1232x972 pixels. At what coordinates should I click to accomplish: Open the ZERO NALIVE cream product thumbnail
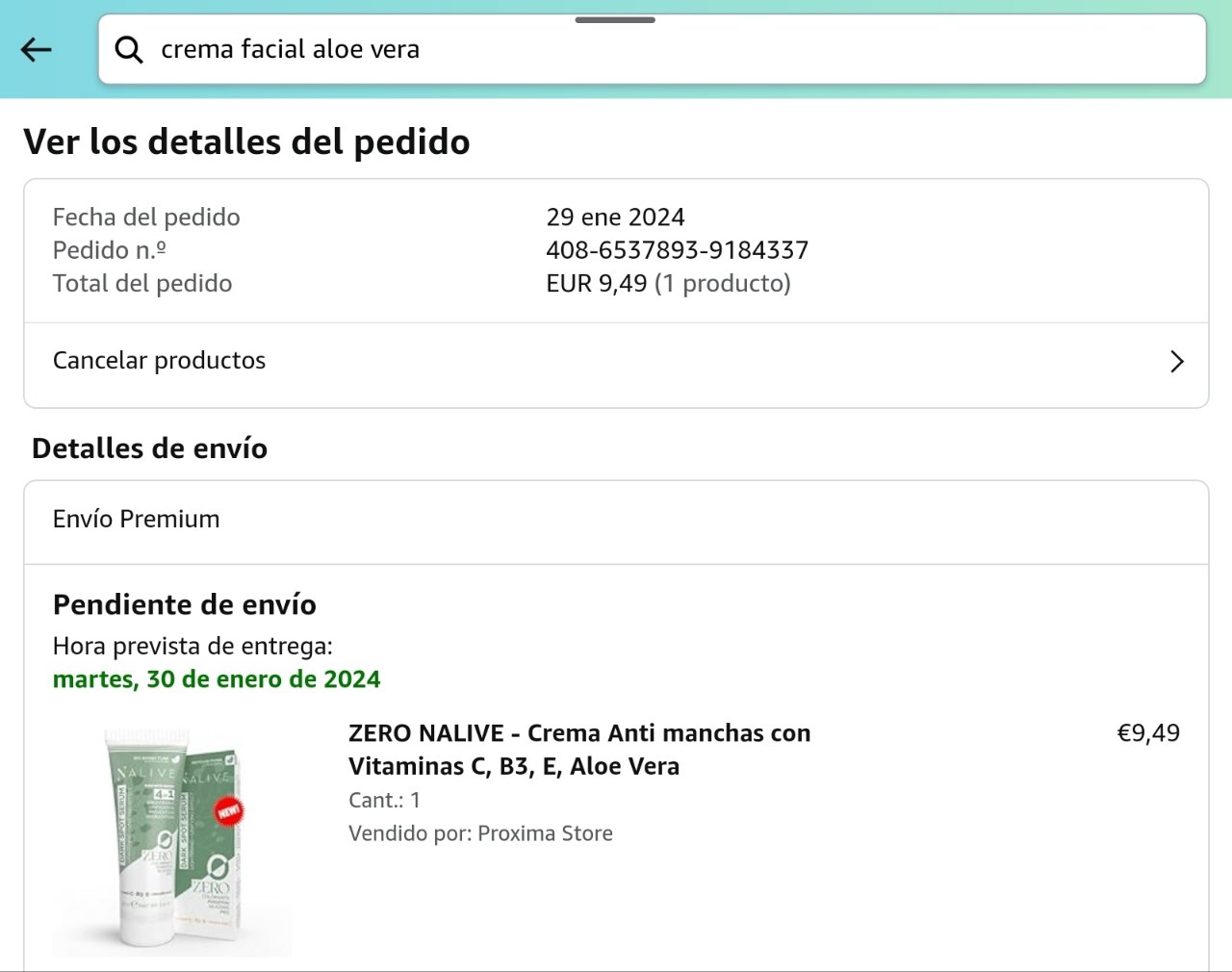pos(173,837)
